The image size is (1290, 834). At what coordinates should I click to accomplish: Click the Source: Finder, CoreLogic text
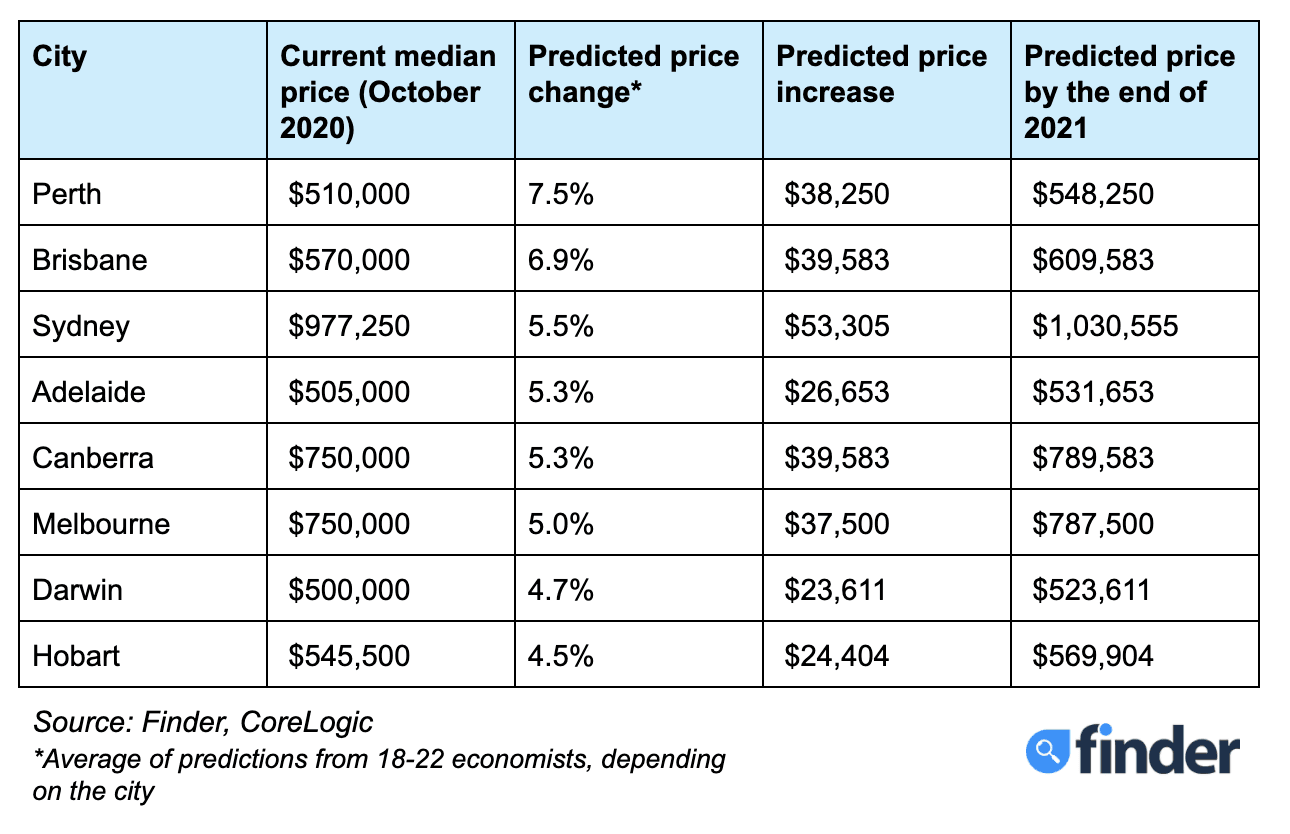203,722
